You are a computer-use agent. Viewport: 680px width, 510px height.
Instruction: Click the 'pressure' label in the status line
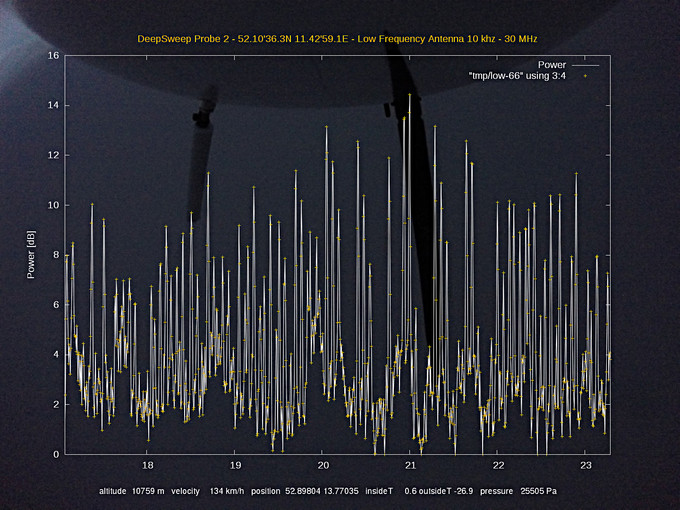(497, 492)
